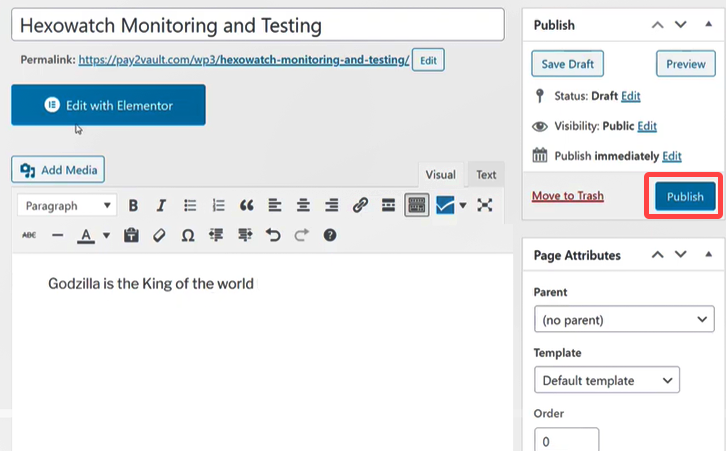Increase paragraph indent

245,235
